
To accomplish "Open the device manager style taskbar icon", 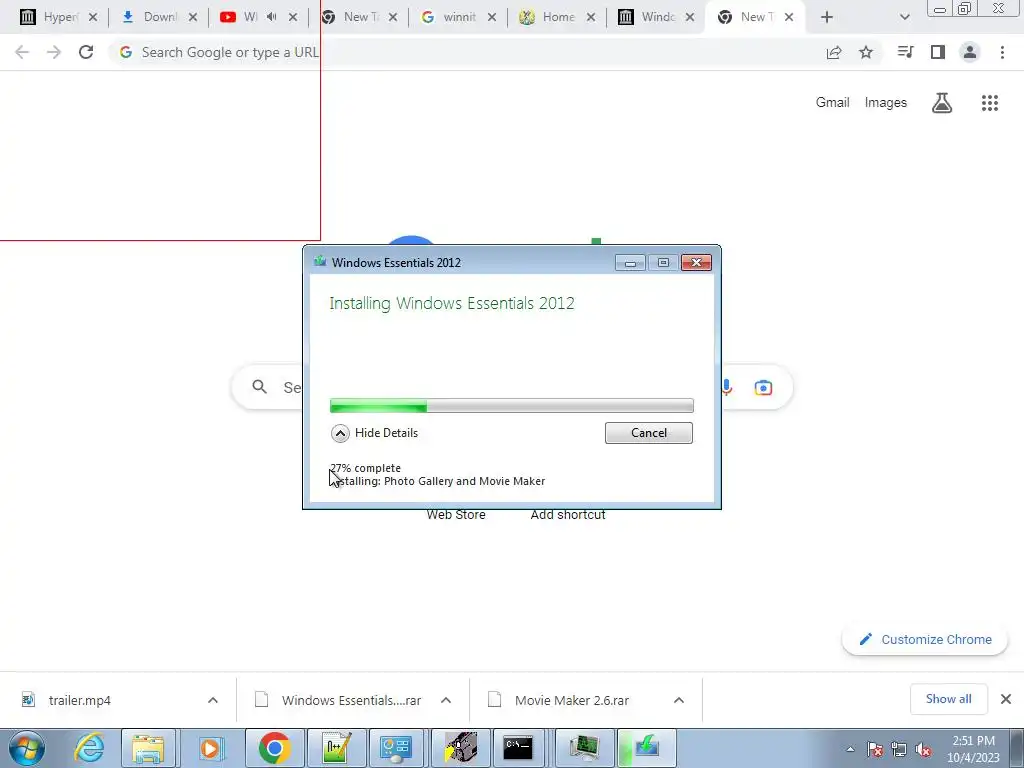I will 583,748.
